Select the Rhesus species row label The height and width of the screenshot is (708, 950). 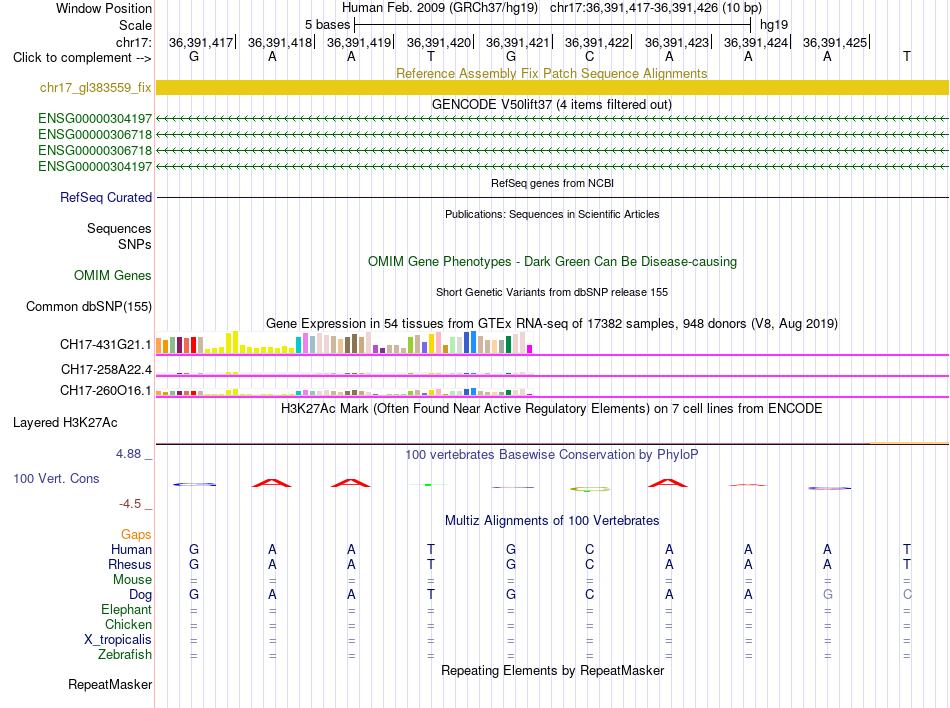tap(130, 564)
